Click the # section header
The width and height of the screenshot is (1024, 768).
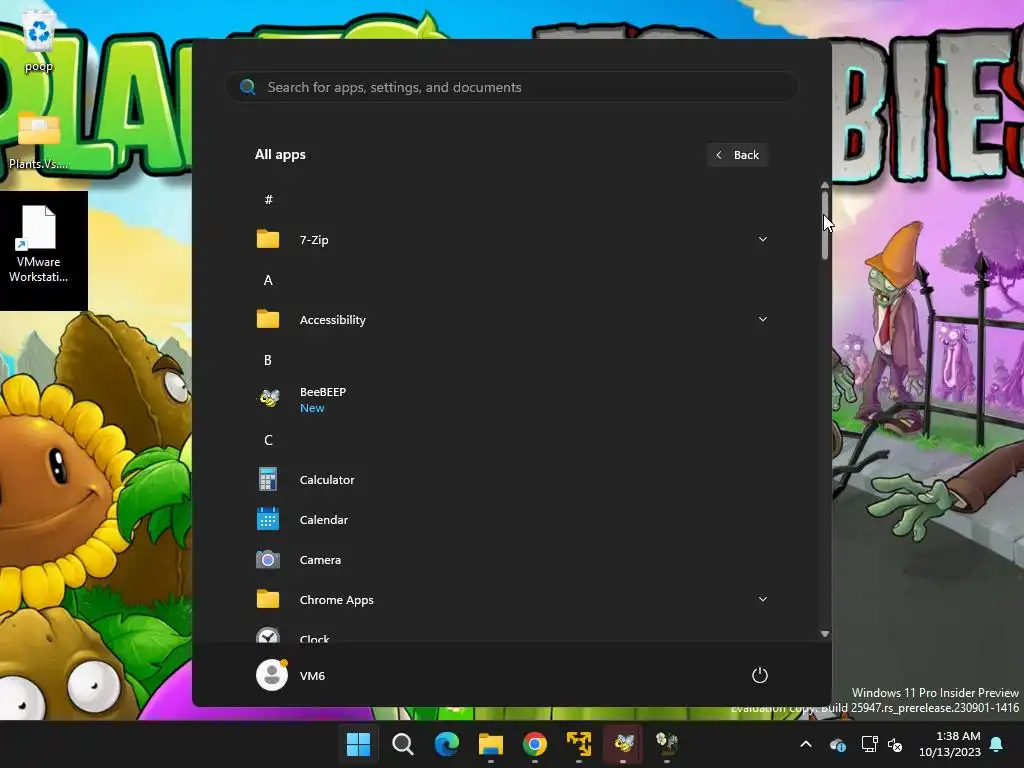[268, 199]
